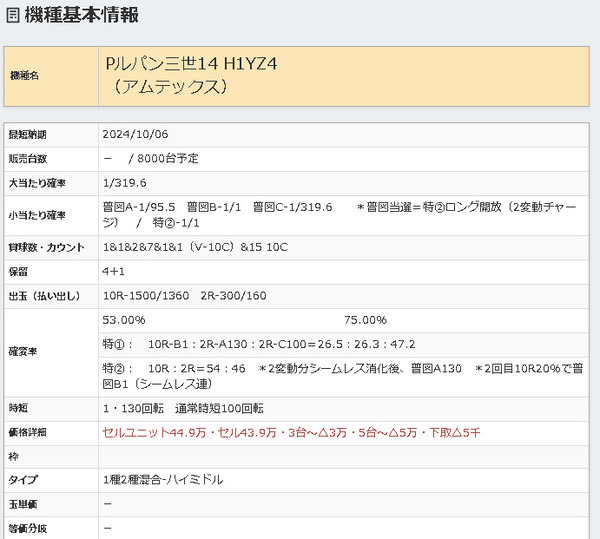Click the list icon beside 機種基本情報 heading

point(13,16)
